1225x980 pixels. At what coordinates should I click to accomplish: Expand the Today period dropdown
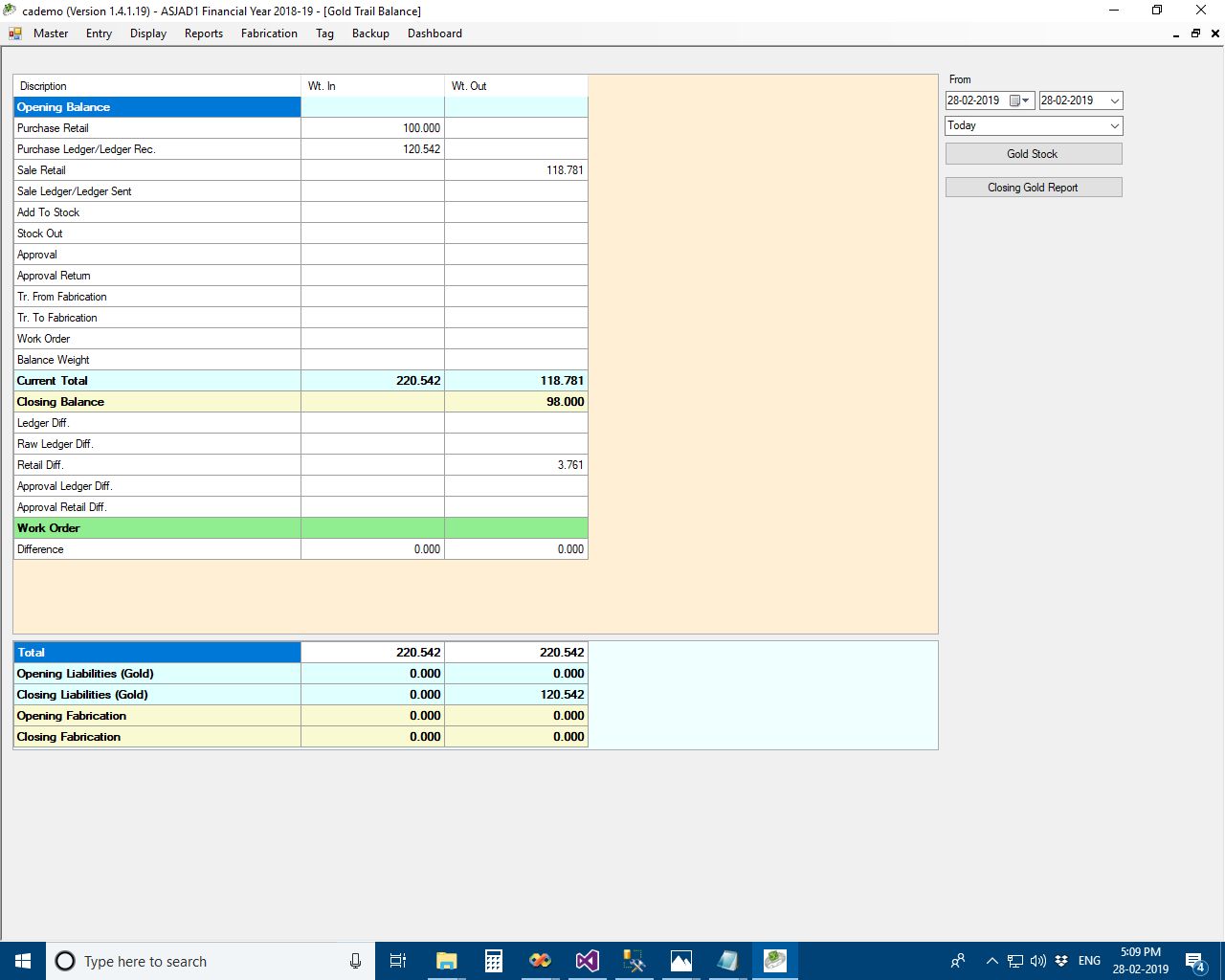[1114, 125]
